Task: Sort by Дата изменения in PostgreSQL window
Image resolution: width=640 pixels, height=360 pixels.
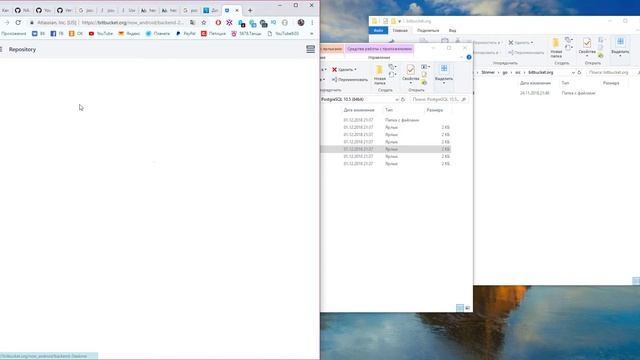Action: [359, 110]
